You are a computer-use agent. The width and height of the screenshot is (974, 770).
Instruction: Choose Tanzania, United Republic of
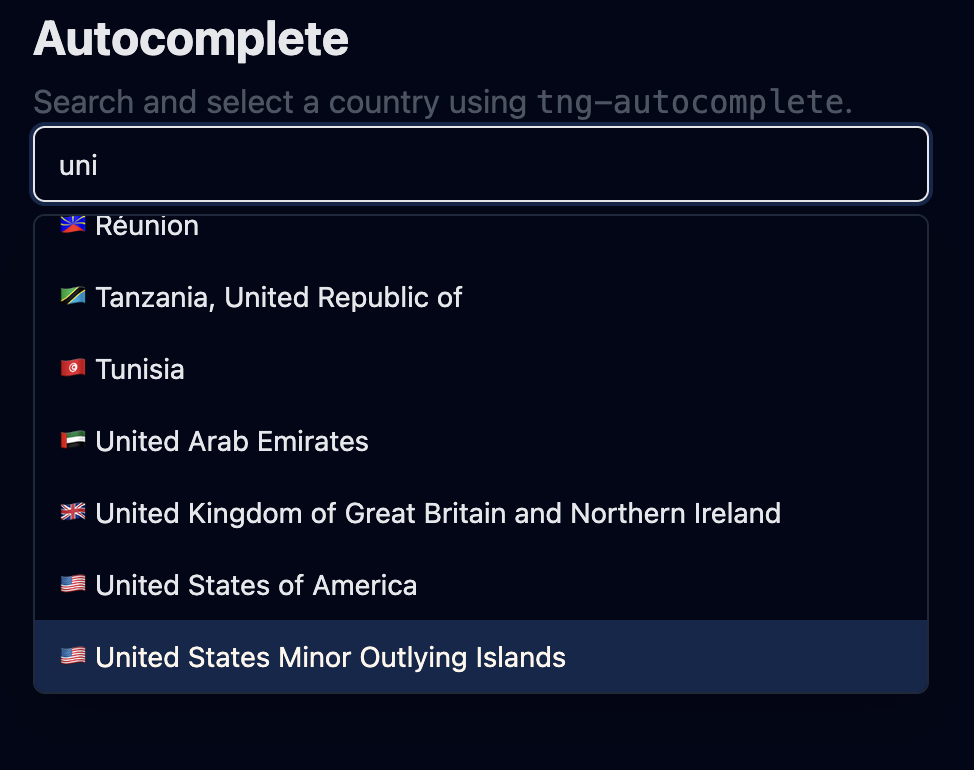(x=279, y=297)
